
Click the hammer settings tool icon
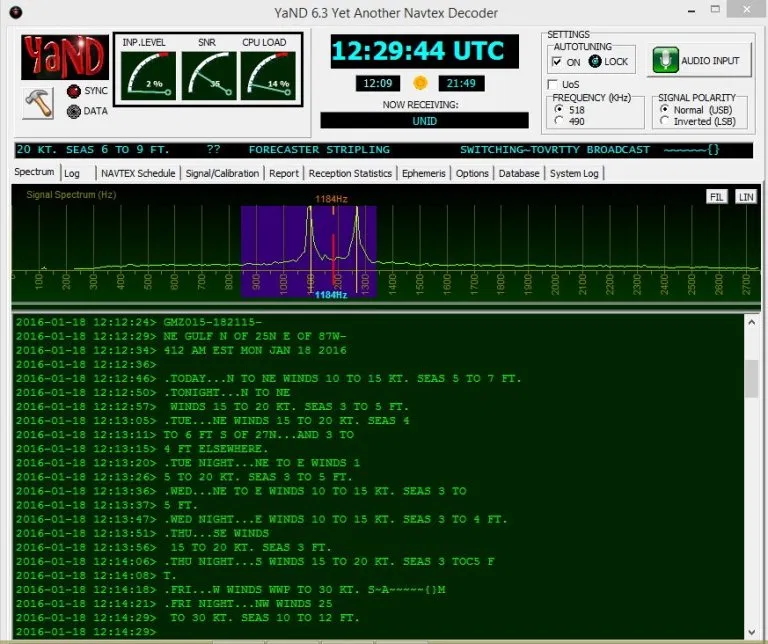[x=39, y=101]
